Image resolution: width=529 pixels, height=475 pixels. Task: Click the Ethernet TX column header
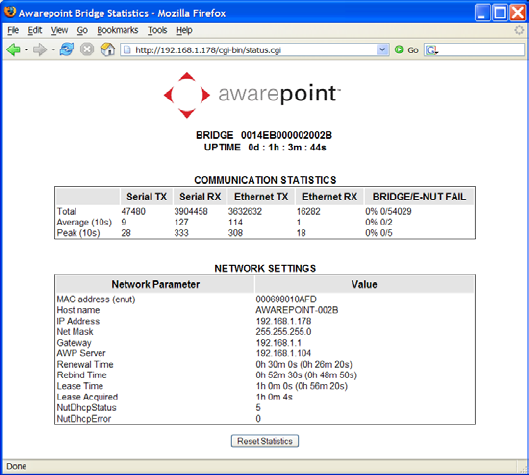261,196
